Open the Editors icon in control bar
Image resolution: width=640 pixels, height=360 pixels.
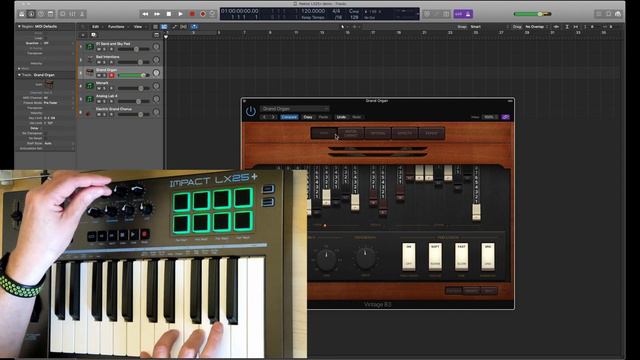82,14
